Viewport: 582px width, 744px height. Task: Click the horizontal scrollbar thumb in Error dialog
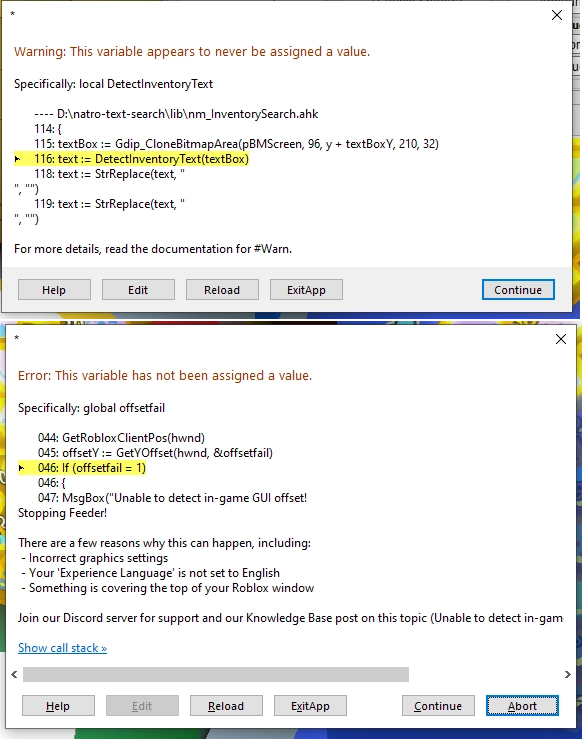216,674
